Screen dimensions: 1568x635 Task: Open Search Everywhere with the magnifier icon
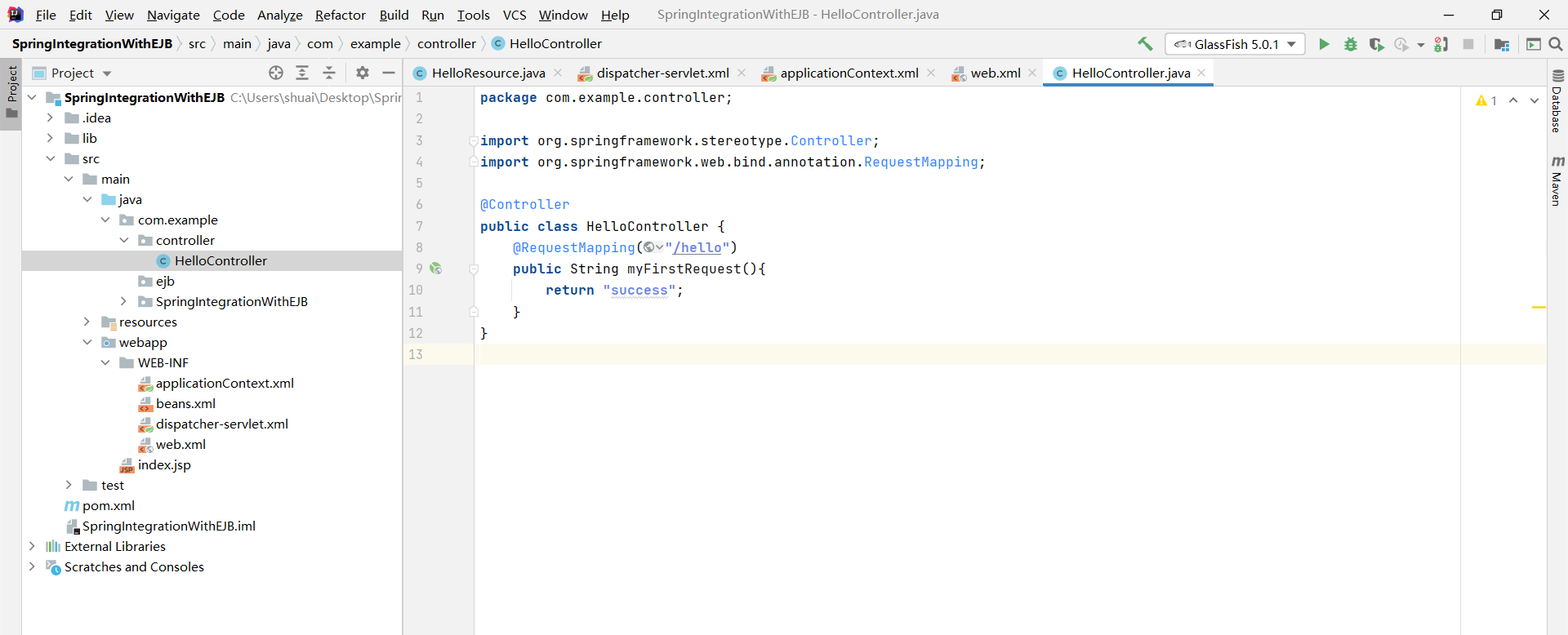pos(1556,44)
